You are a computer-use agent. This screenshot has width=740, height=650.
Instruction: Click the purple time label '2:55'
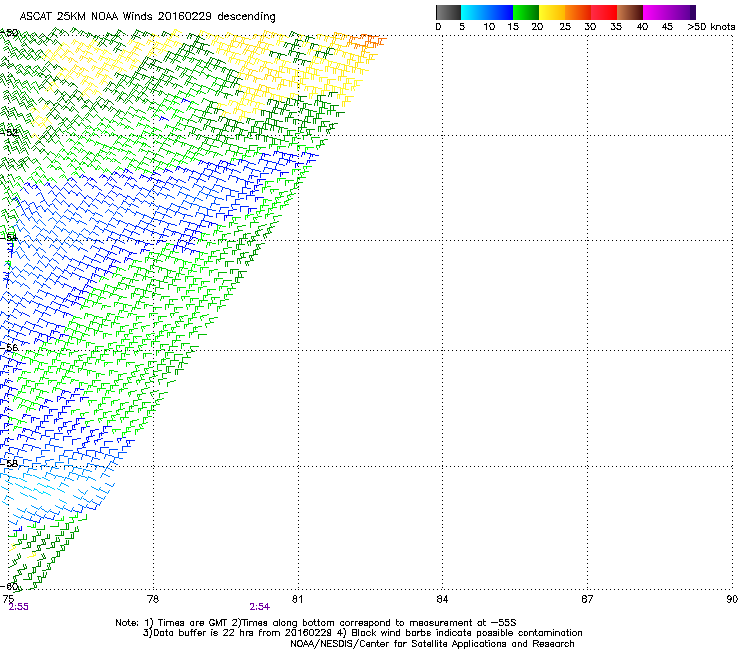click(x=18, y=607)
